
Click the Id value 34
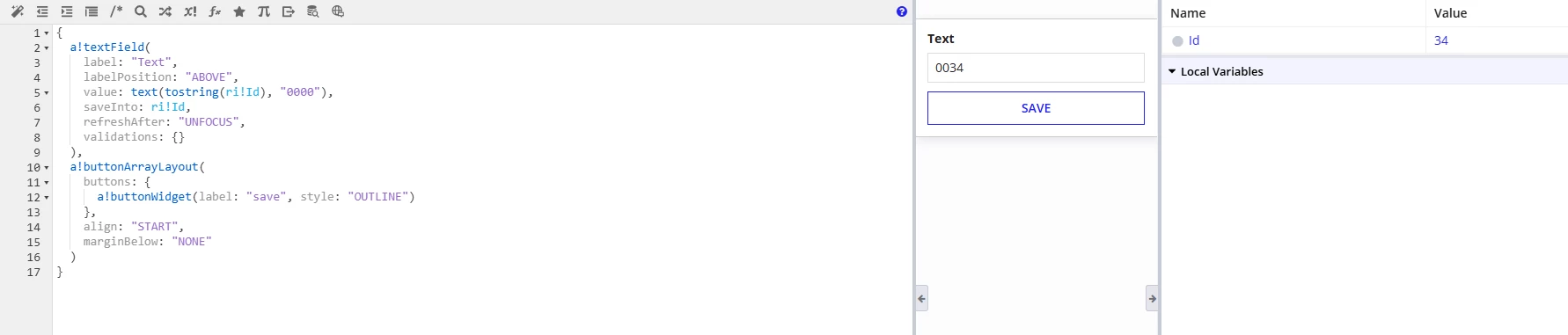click(x=1441, y=40)
